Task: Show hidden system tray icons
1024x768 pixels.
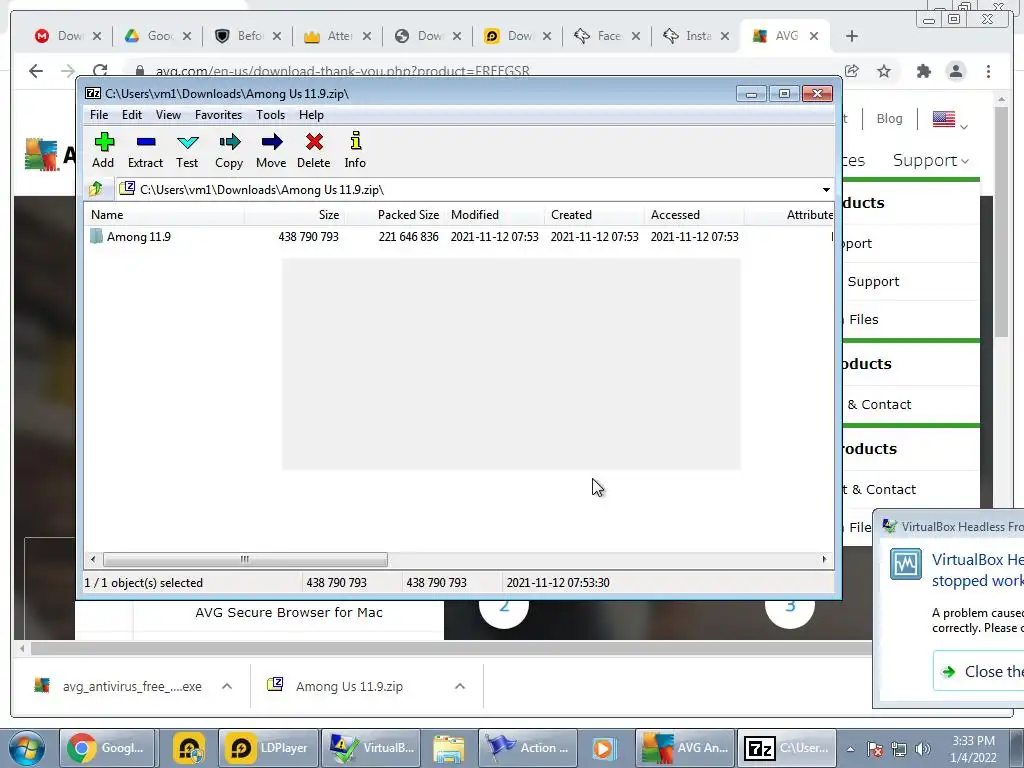Action: [850, 749]
